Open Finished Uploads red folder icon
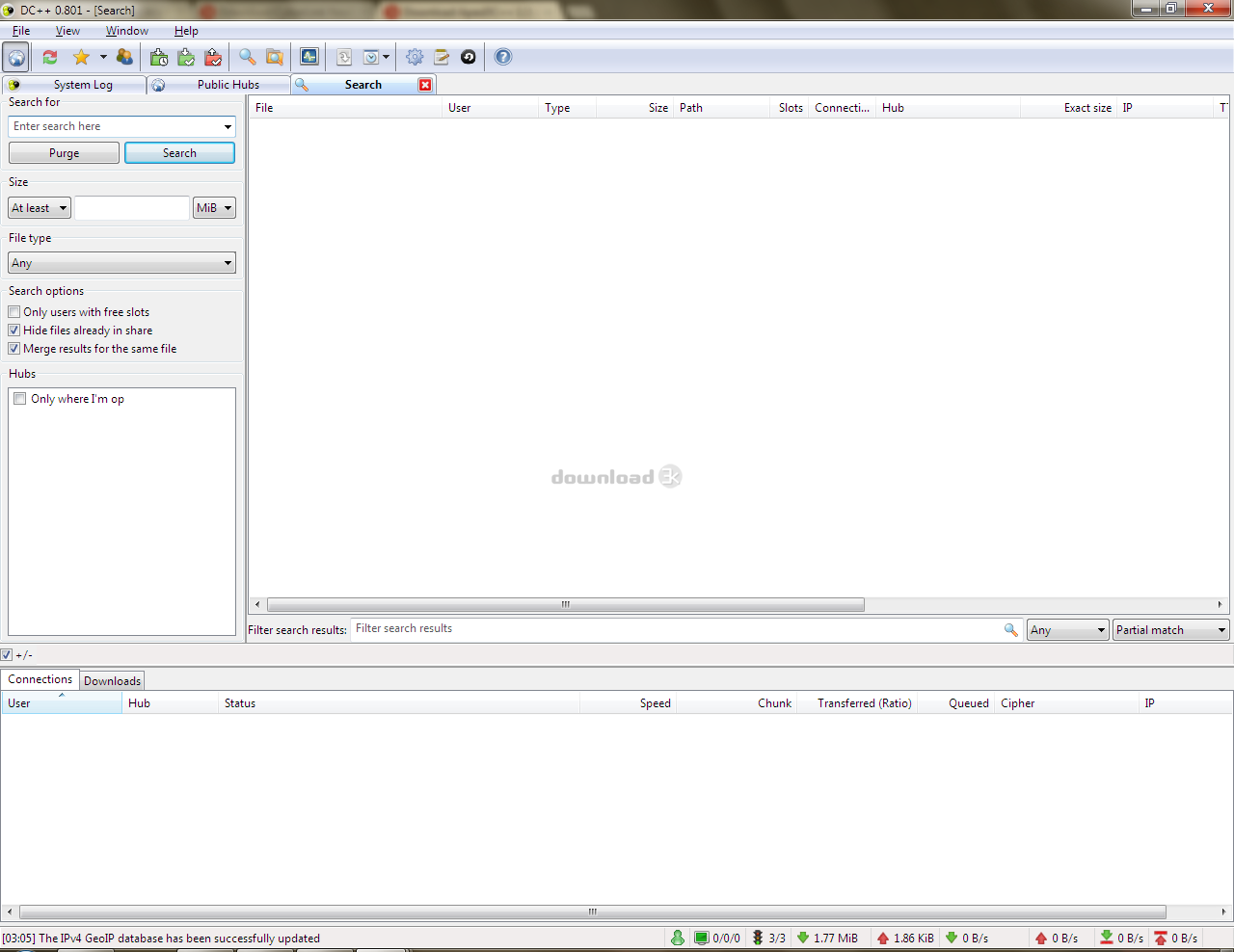Viewport: 1234px width, 952px height. pyautogui.click(x=213, y=57)
